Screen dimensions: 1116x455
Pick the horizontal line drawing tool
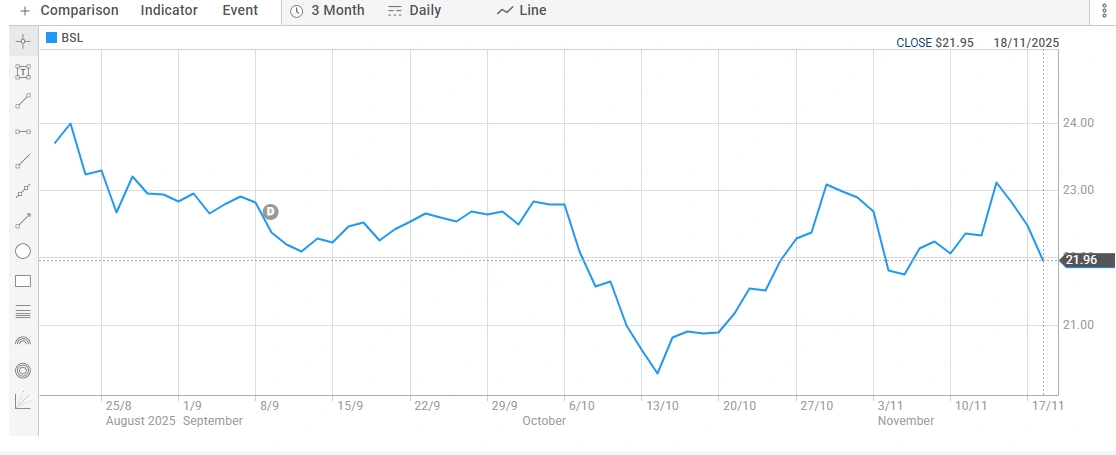click(23, 132)
